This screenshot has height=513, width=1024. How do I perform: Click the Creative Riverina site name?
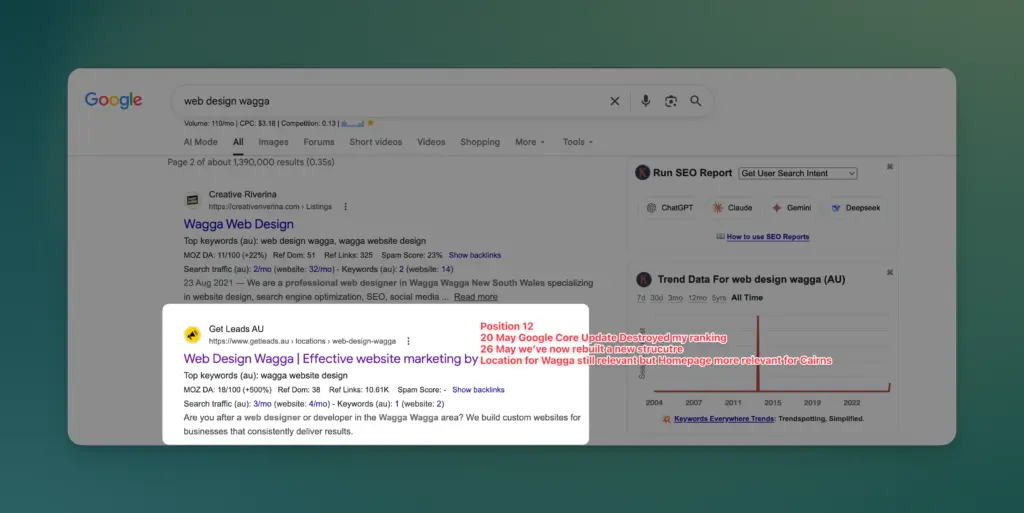coord(242,194)
